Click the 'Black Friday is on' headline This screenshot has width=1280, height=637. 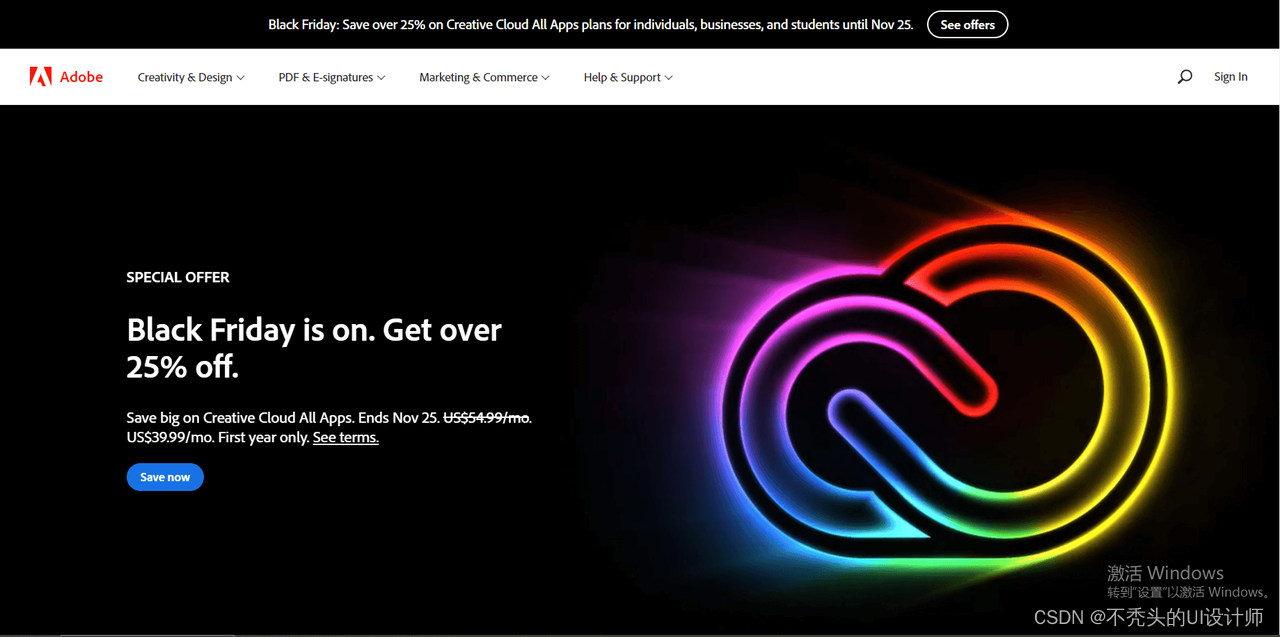tap(314, 348)
